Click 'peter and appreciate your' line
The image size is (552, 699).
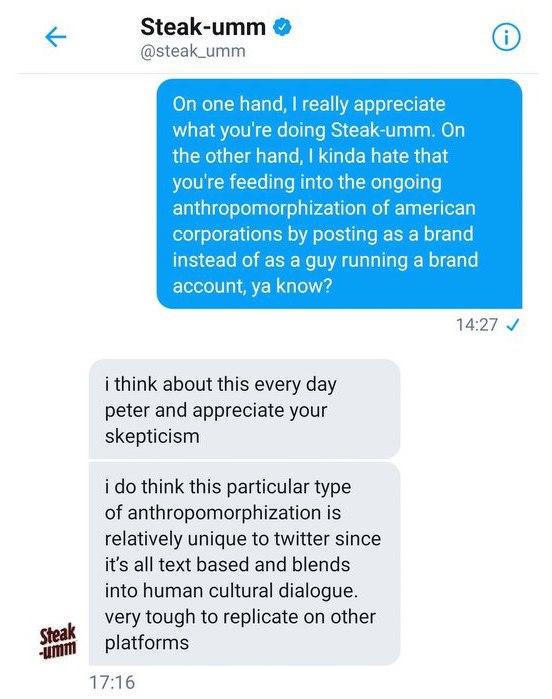pos(216,410)
